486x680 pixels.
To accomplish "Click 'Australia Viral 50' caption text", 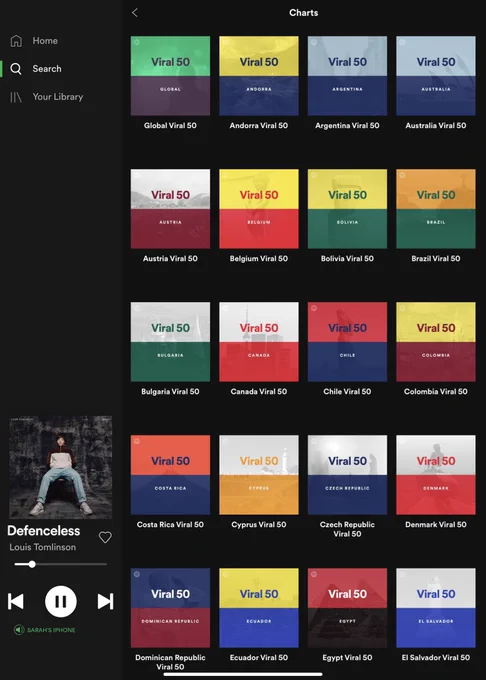I will click(436, 125).
